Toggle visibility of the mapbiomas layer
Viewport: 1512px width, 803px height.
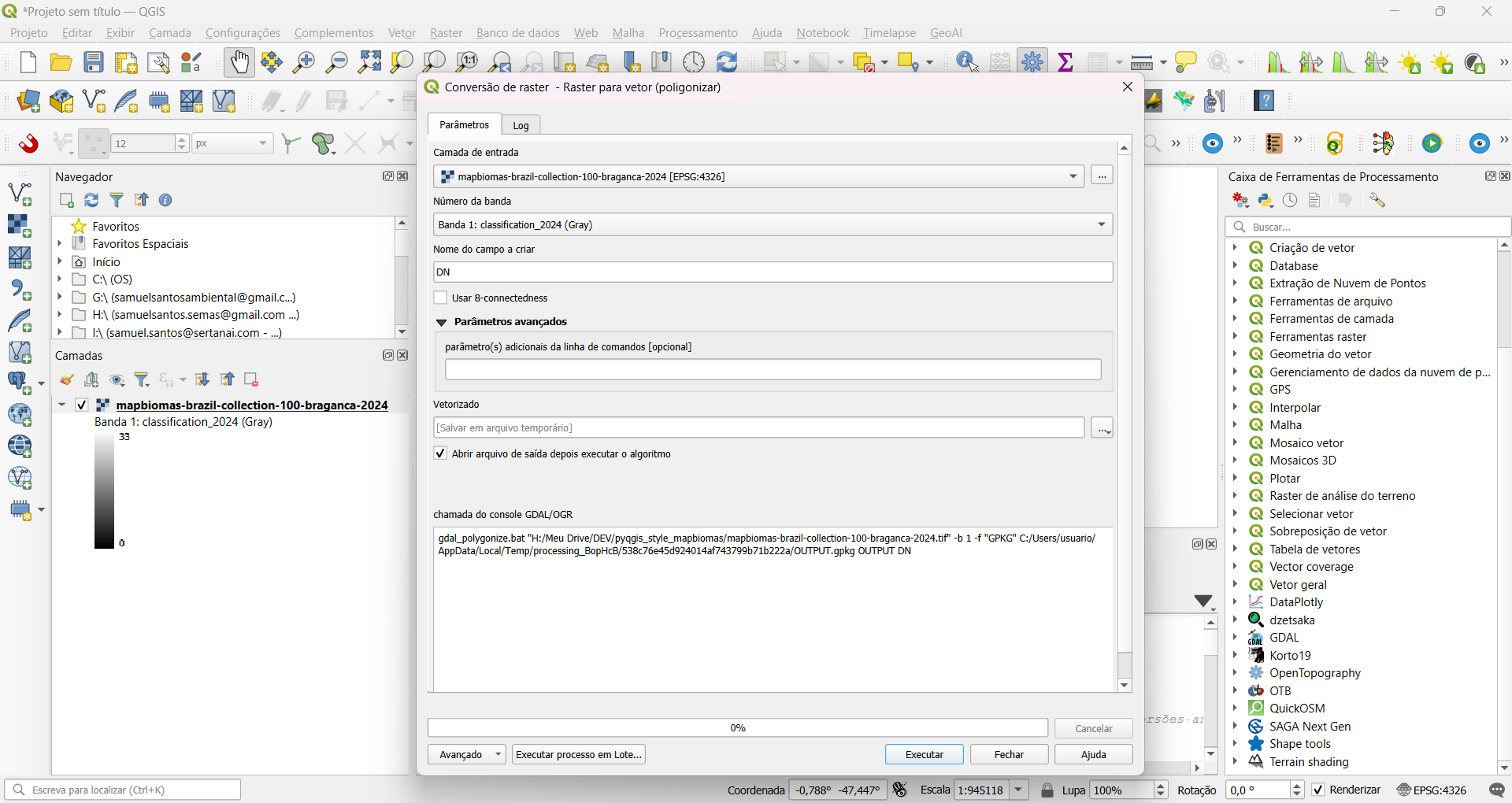82,405
